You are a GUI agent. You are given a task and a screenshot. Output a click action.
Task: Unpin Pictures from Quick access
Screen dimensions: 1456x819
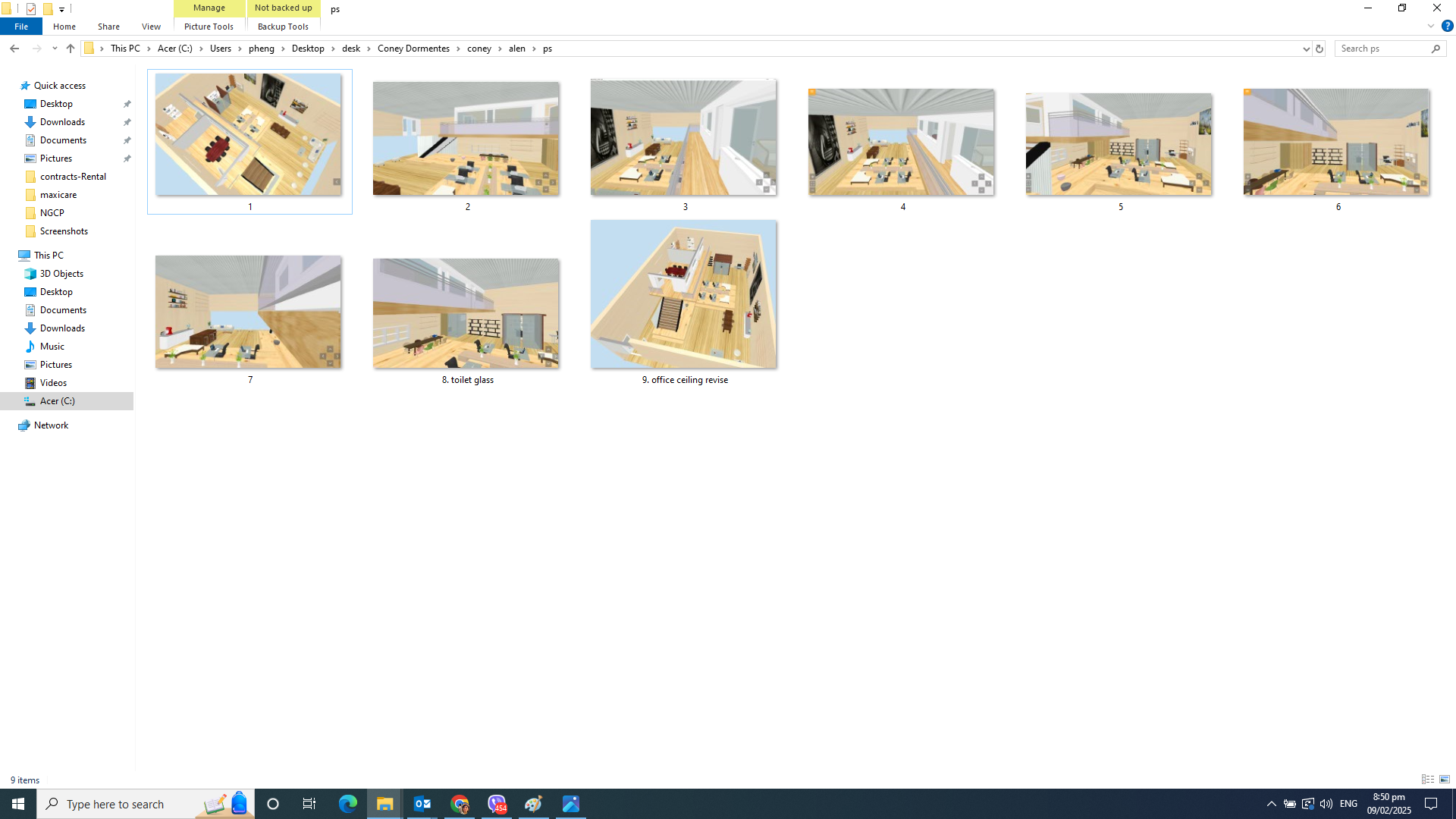(x=127, y=158)
